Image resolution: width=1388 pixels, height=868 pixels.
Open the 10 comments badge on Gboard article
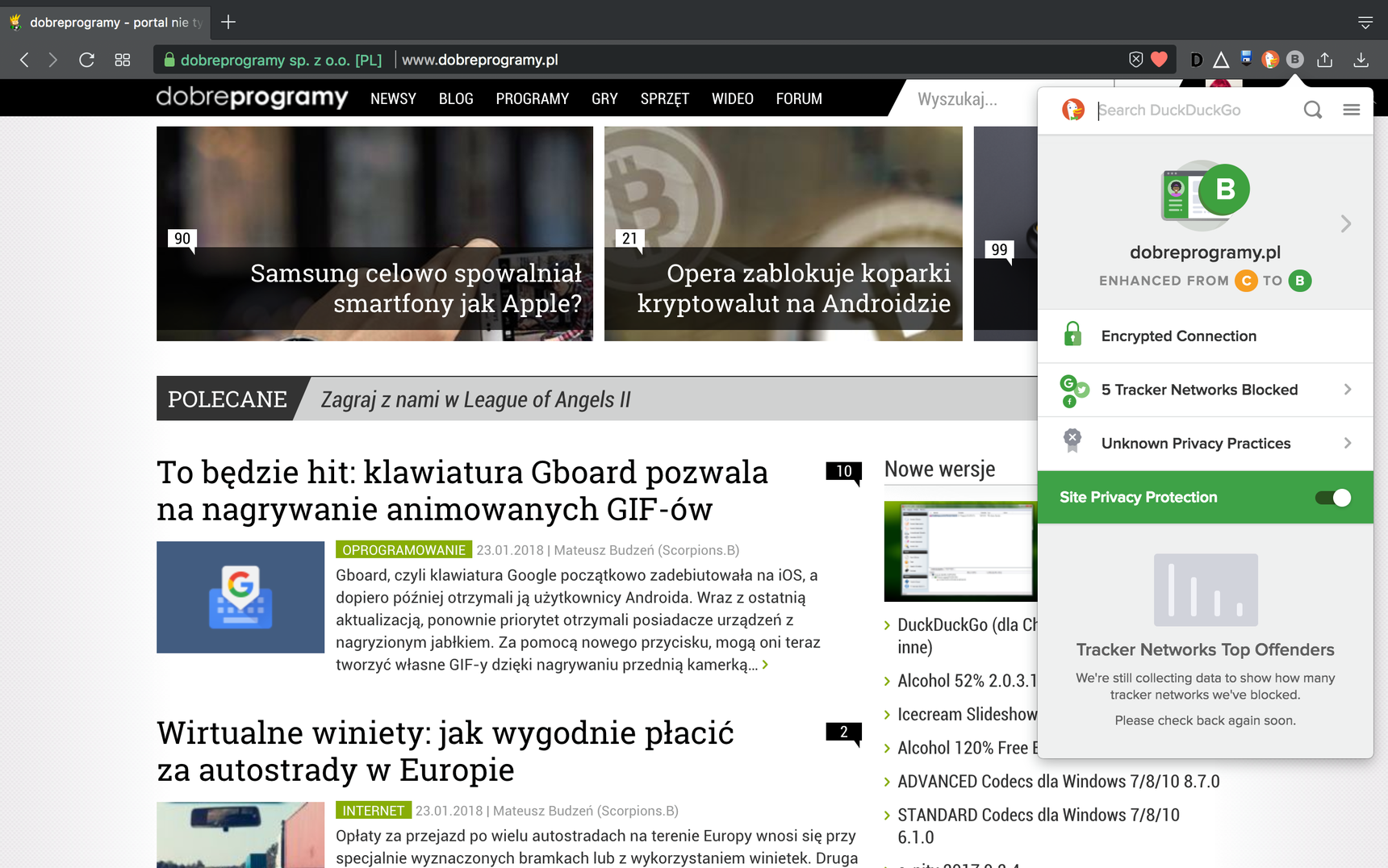(844, 472)
